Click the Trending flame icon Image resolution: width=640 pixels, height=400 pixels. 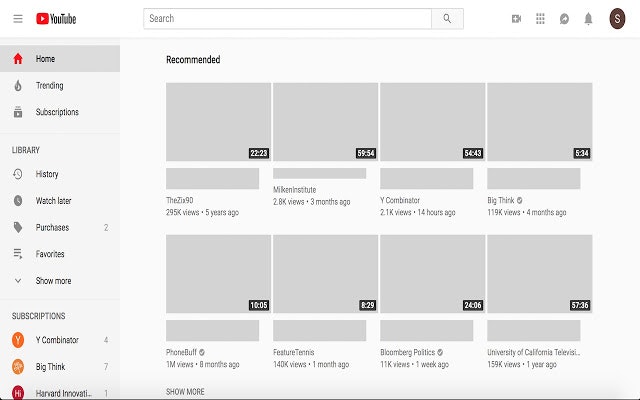pos(18,85)
